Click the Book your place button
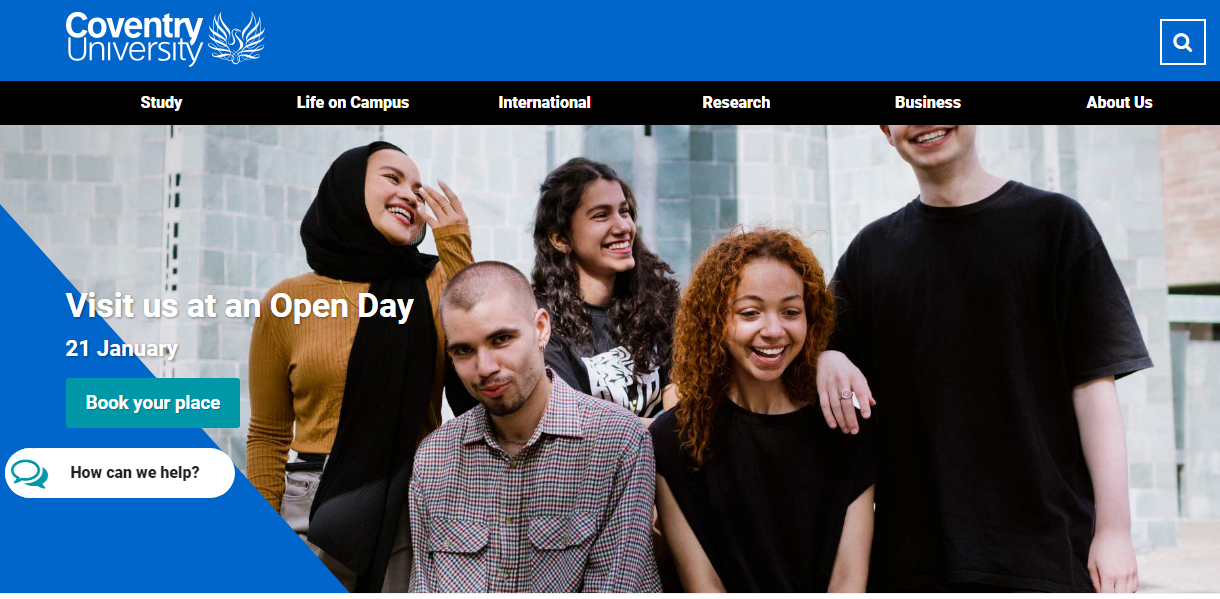This screenshot has height=599, width=1220. point(153,403)
